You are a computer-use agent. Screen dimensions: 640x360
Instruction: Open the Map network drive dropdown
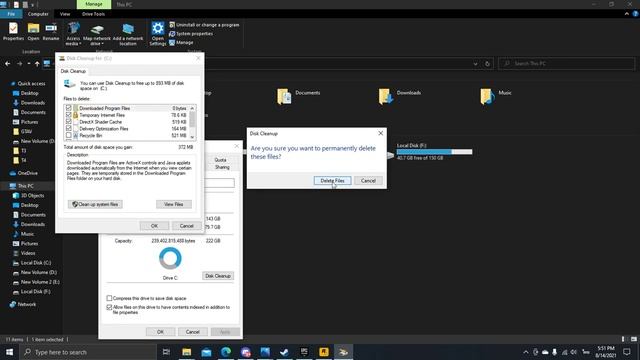tap(97, 34)
